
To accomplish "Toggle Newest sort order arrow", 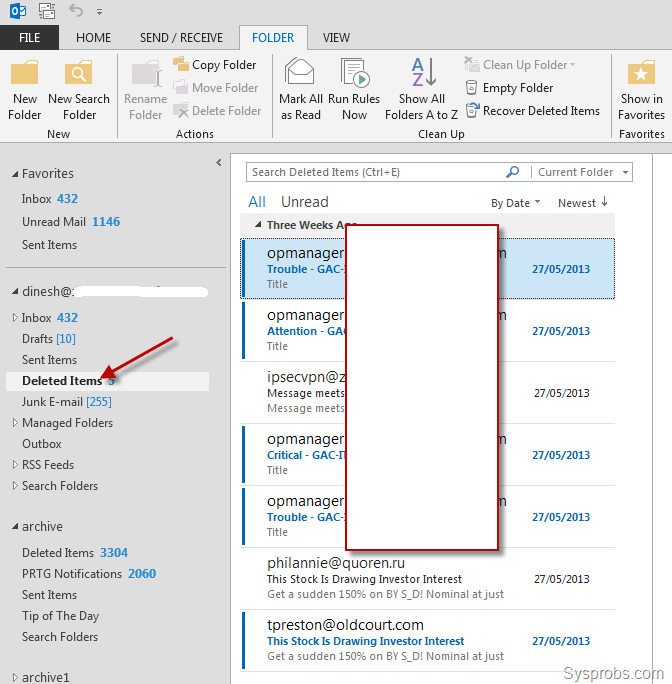I will coord(604,202).
